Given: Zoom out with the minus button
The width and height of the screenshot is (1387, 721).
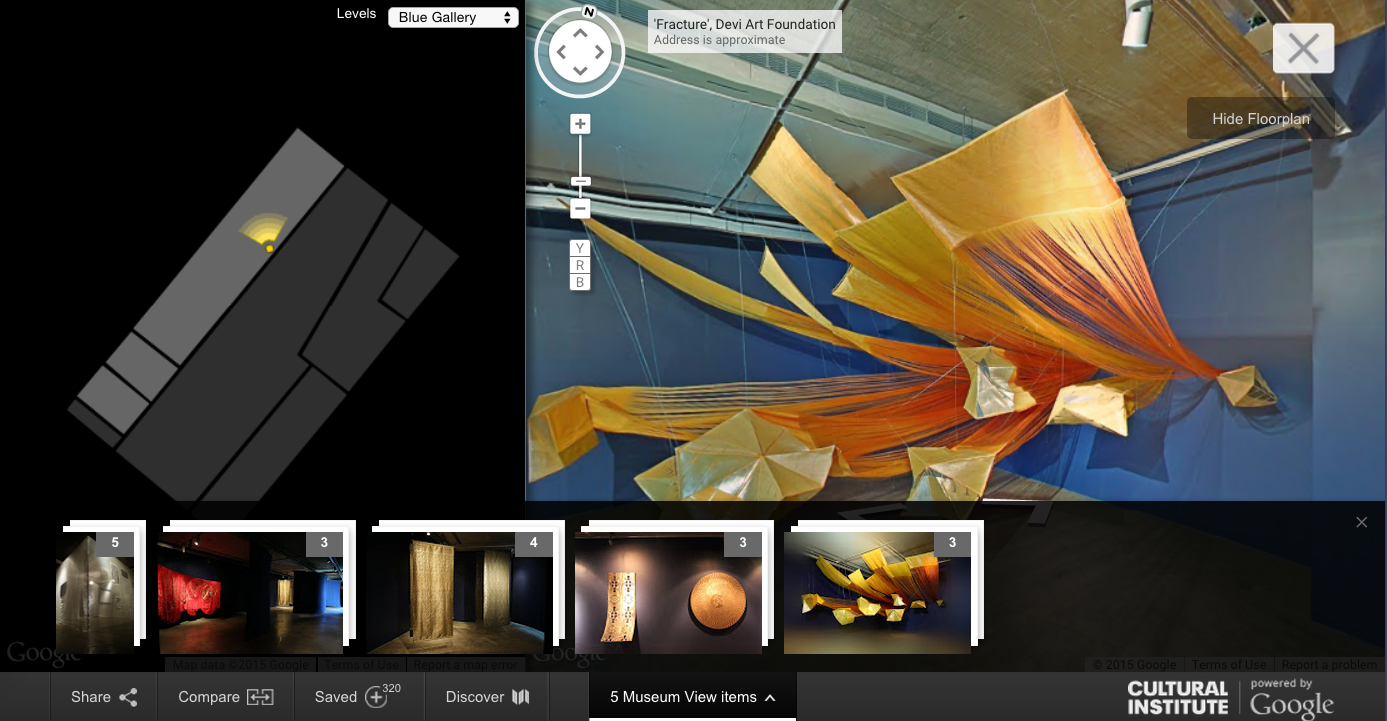Looking at the screenshot, I should pyautogui.click(x=580, y=208).
